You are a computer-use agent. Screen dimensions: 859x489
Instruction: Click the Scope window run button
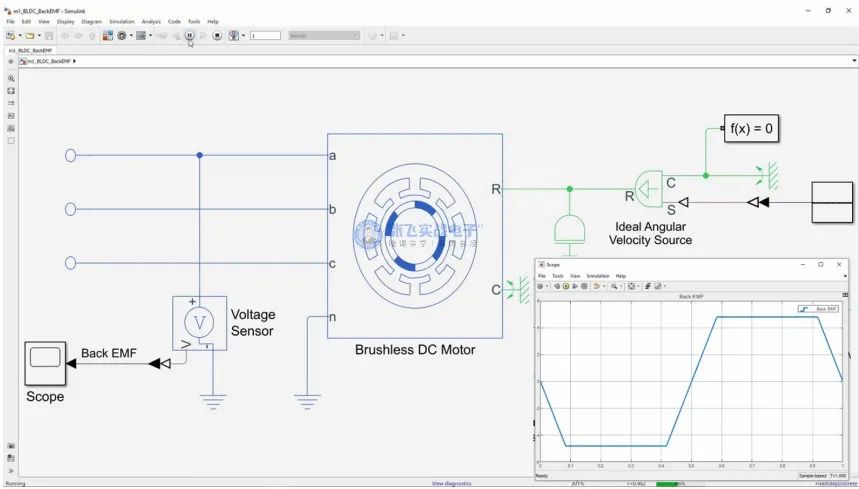(x=566, y=286)
